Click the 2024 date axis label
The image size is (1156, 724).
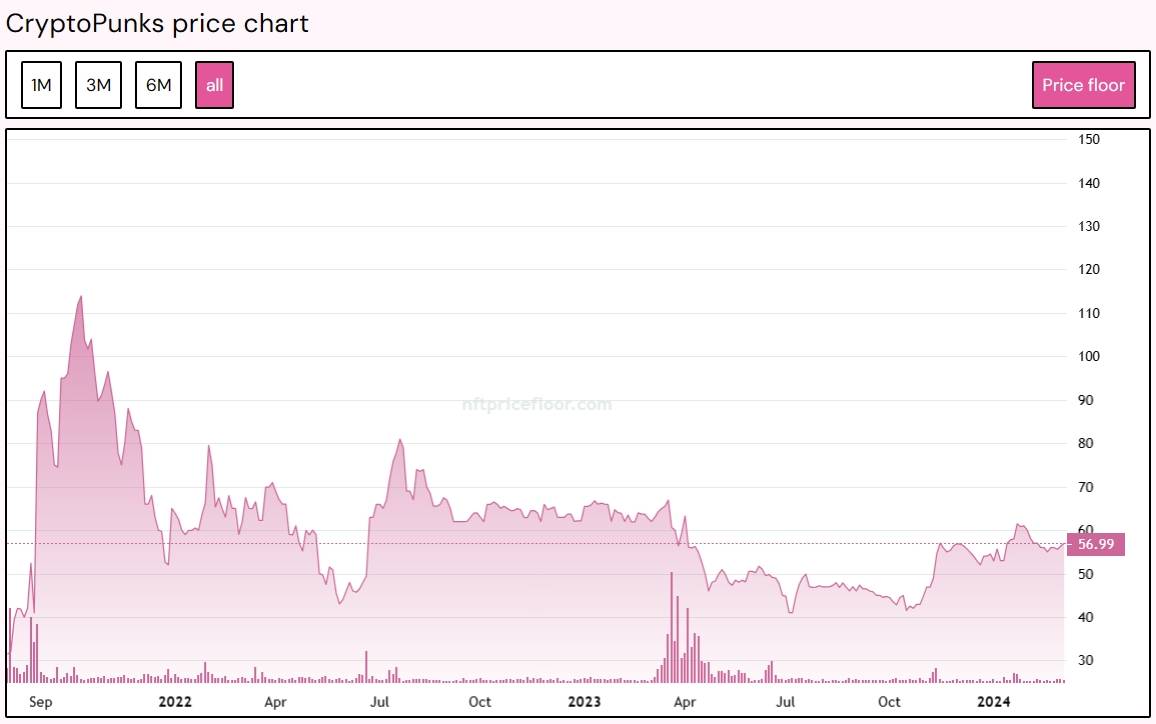click(993, 702)
